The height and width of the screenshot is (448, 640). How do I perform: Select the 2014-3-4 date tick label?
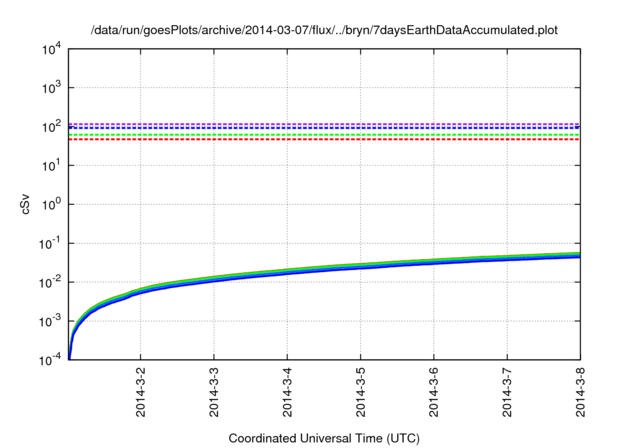[287, 393]
